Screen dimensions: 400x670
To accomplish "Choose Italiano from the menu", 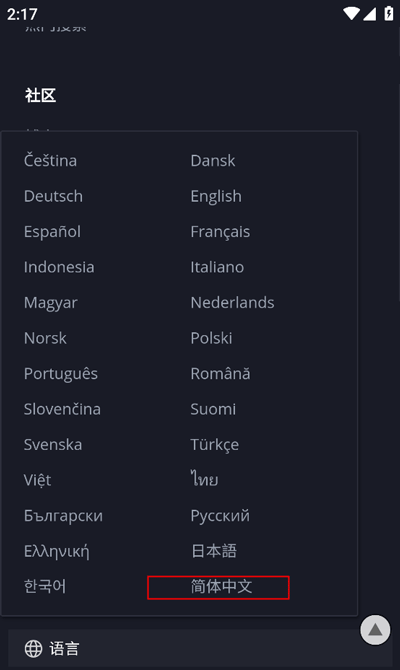I will [217, 267].
